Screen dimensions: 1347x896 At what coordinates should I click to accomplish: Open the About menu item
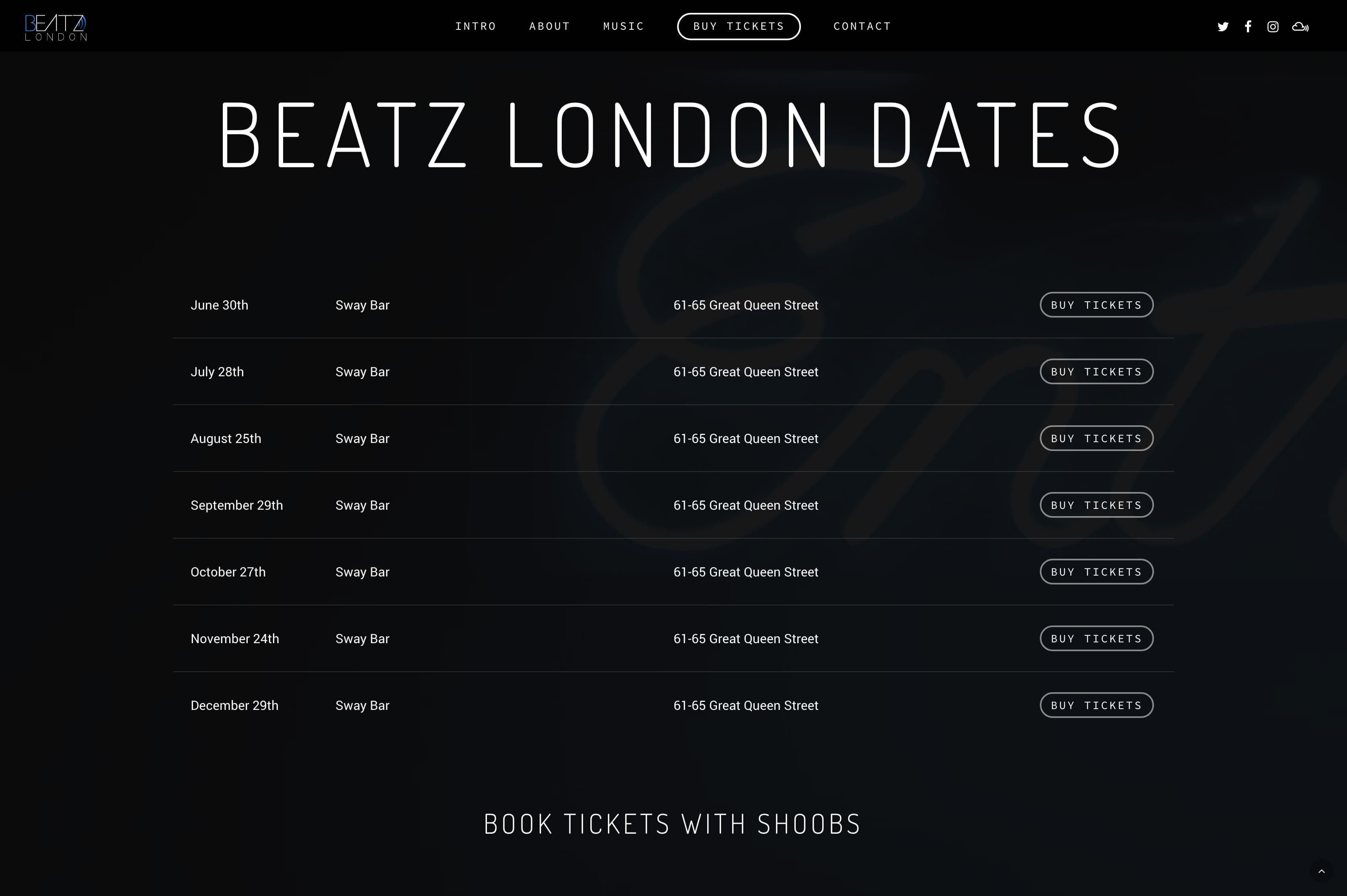[549, 26]
